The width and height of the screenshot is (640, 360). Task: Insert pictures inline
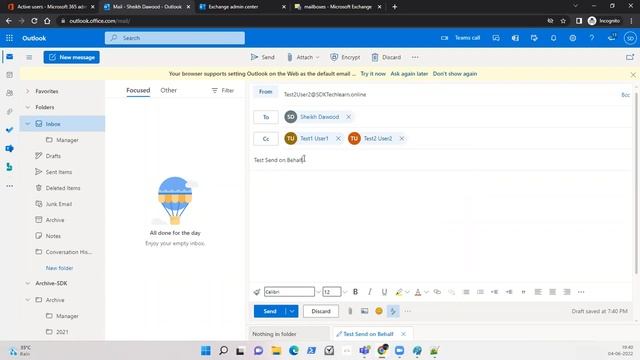(364, 311)
